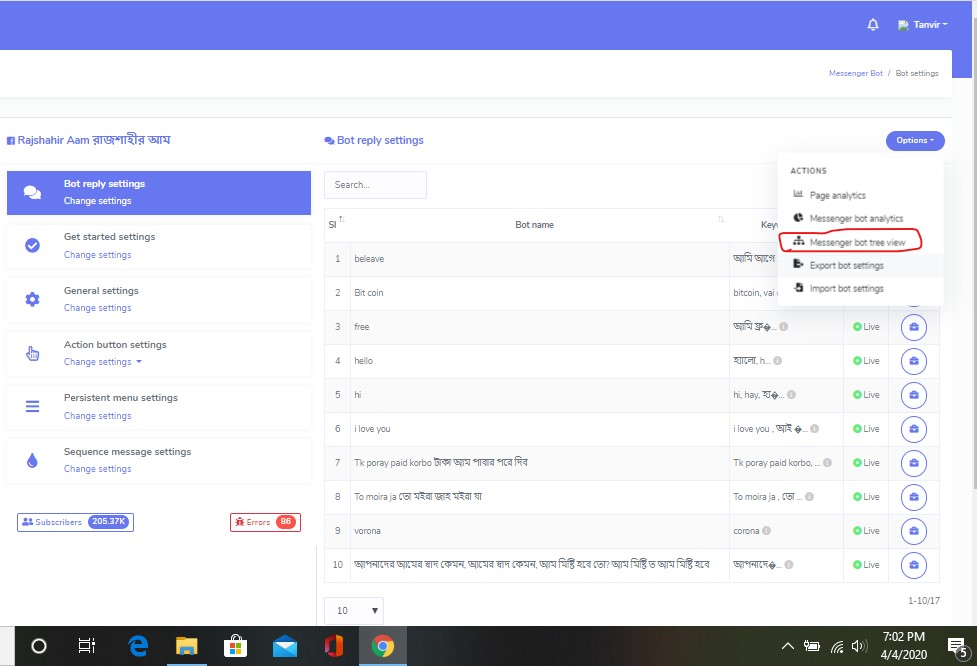Viewport: 977px width, 666px height.
Task: Open actions button for row 10
Action: (x=913, y=565)
